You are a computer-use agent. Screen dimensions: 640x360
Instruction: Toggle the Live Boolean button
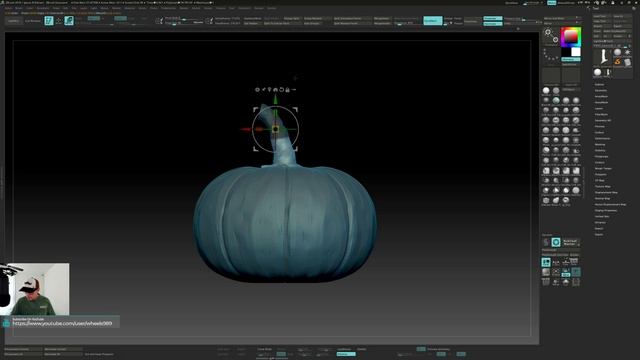33,20
